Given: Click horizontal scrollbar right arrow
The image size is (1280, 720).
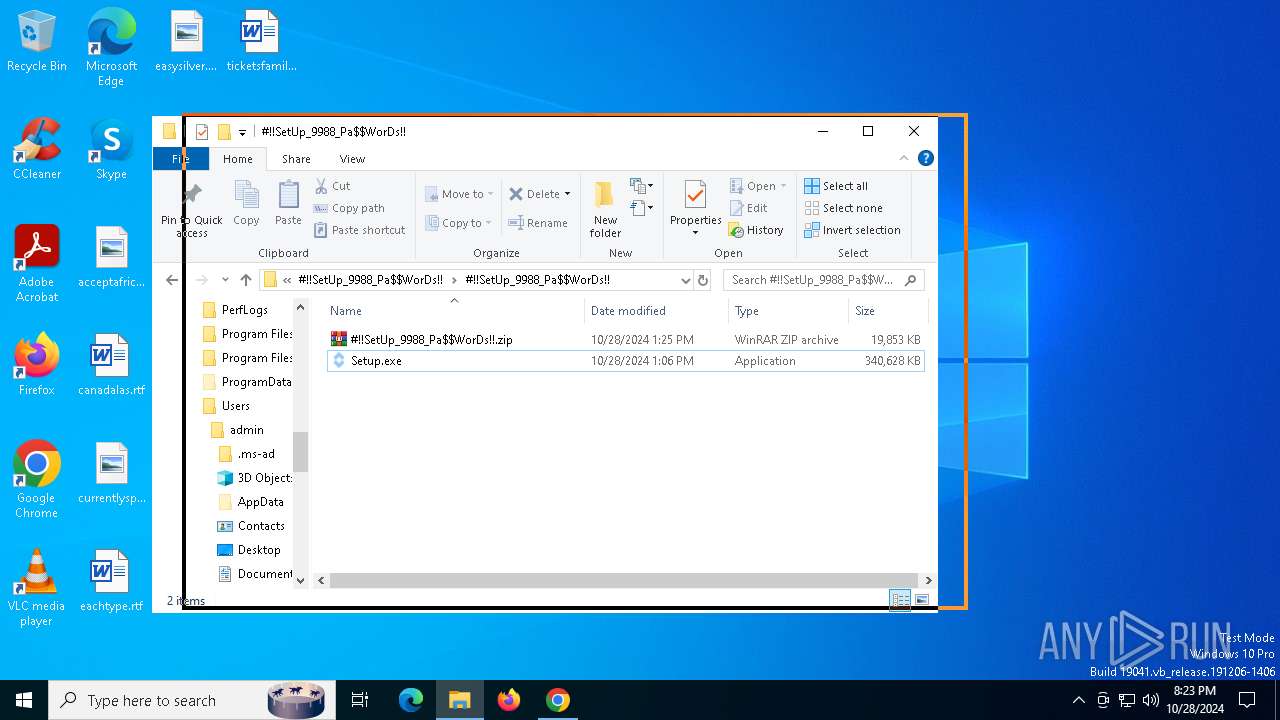Looking at the screenshot, I should point(928,580).
